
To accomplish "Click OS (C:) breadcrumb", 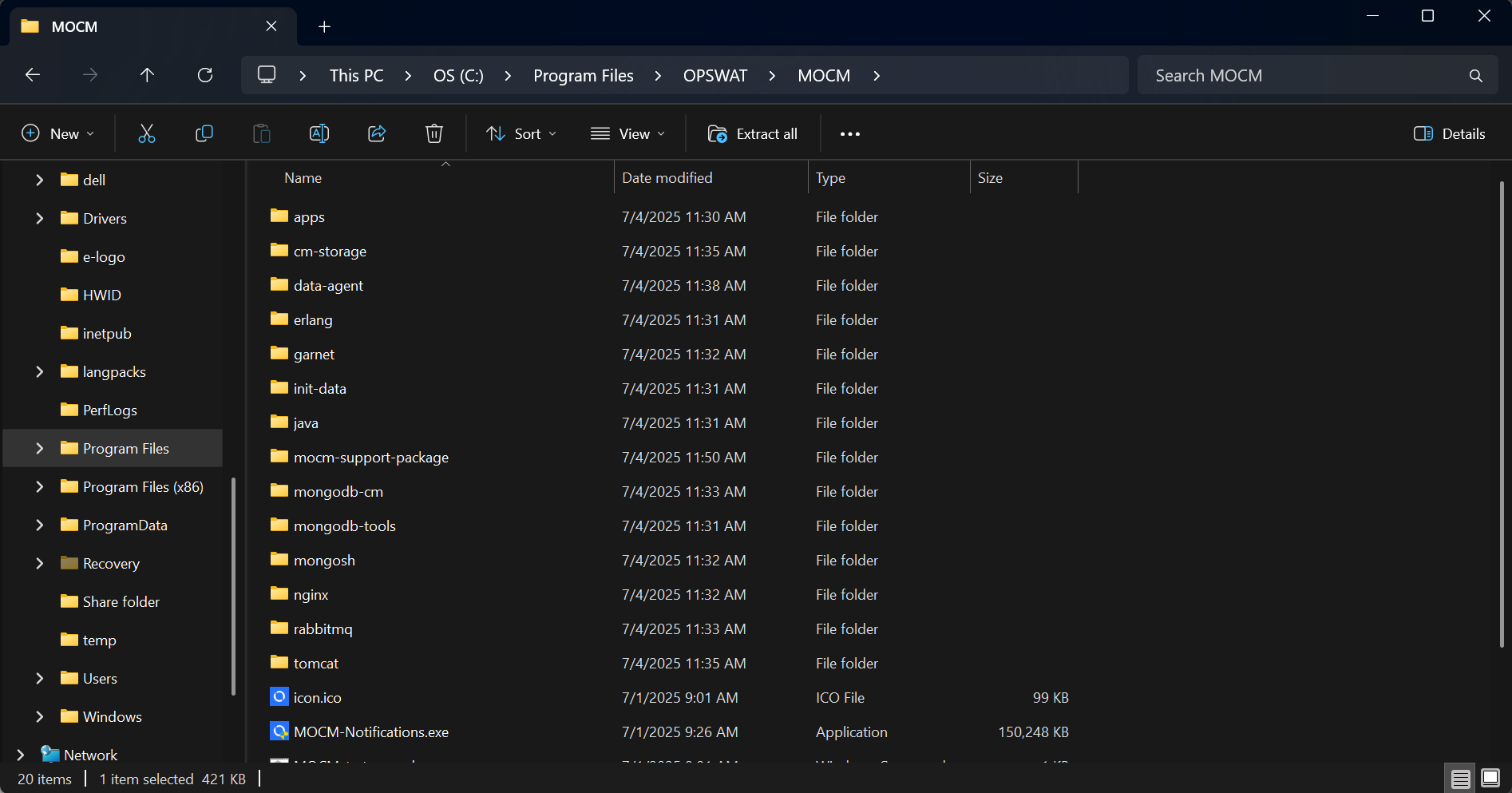I will [458, 75].
